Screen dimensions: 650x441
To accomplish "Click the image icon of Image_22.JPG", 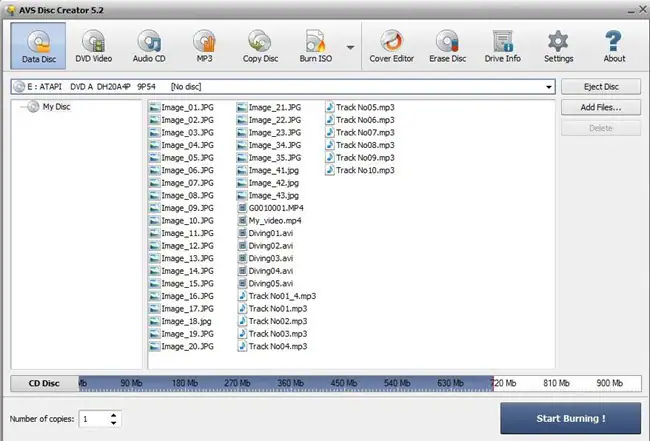I will pos(242,120).
